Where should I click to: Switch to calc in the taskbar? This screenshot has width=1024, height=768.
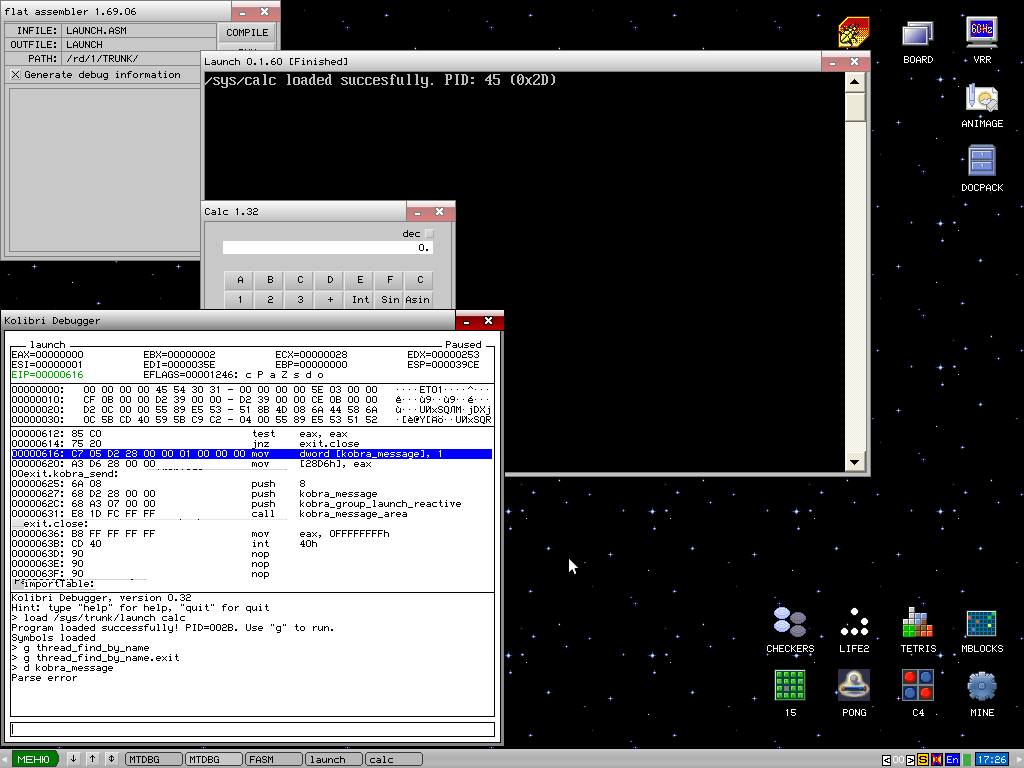[x=392, y=760]
